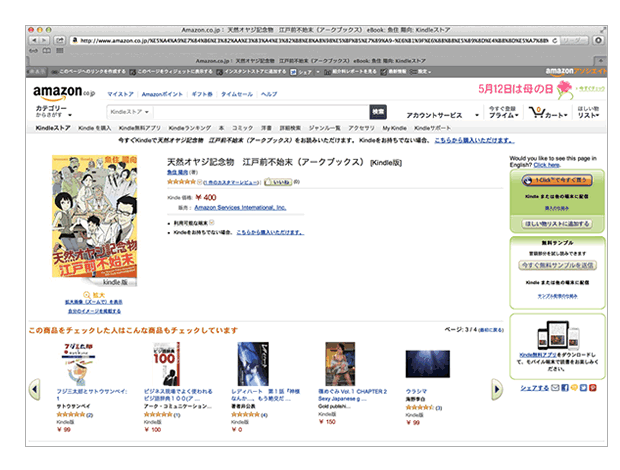The height and width of the screenshot is (470, 620).
Task: Click the zoom magnifier under book cover
Action: coord(87,295)
